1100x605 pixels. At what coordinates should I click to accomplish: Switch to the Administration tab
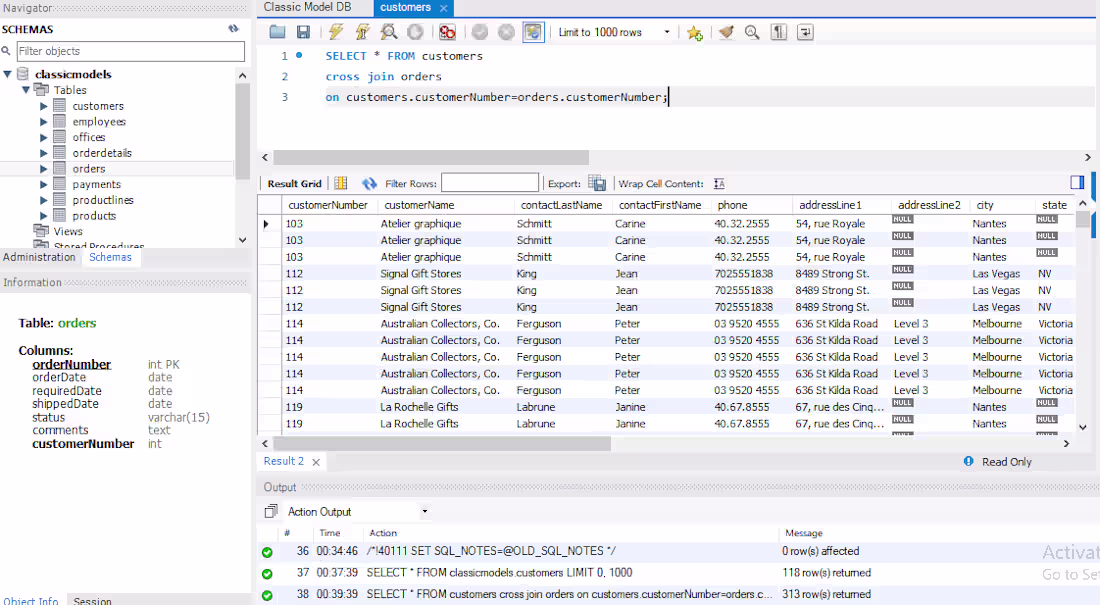tap(38, 257)
